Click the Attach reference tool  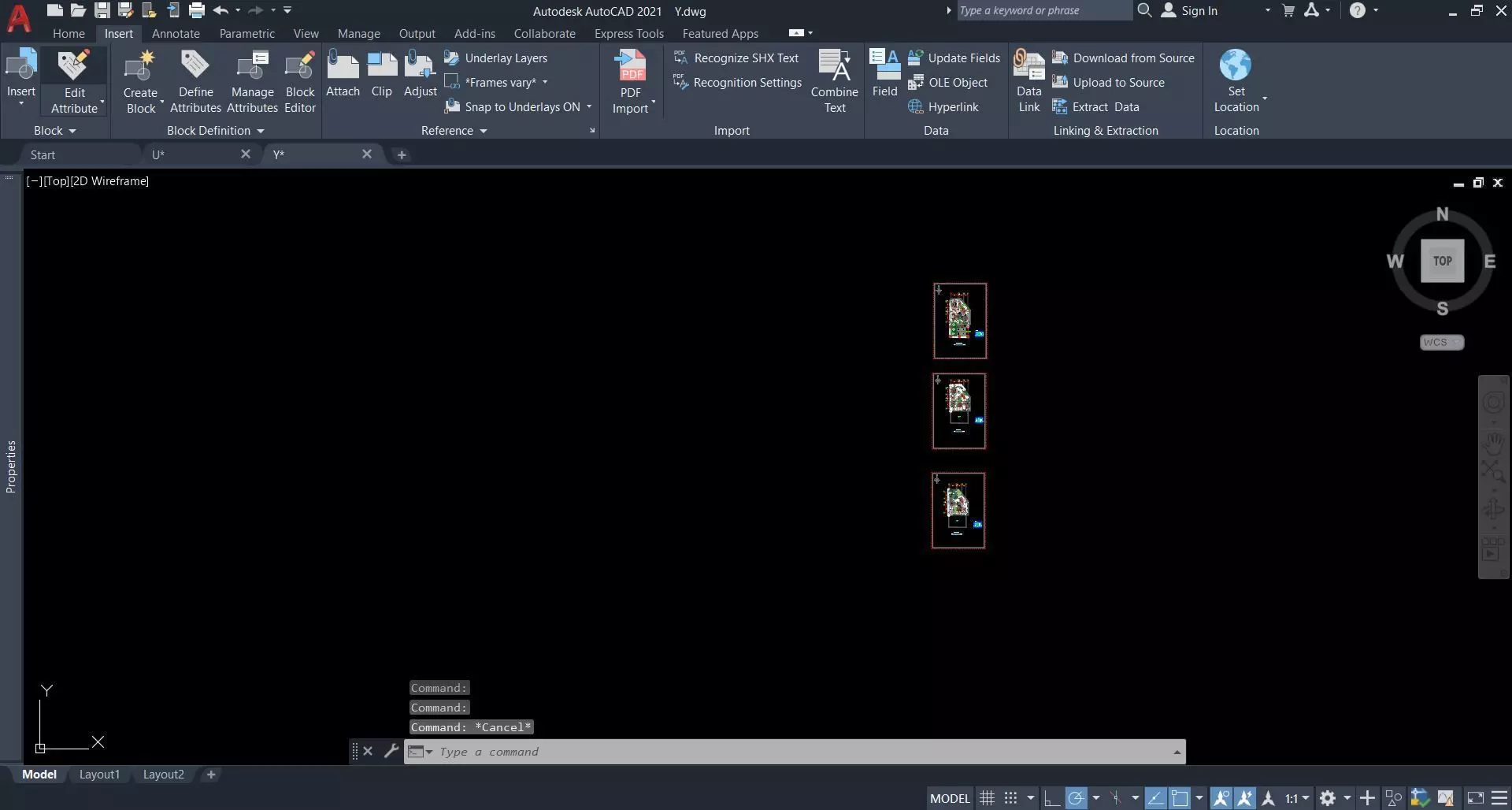pyautogui.click(x=343, y=74)
